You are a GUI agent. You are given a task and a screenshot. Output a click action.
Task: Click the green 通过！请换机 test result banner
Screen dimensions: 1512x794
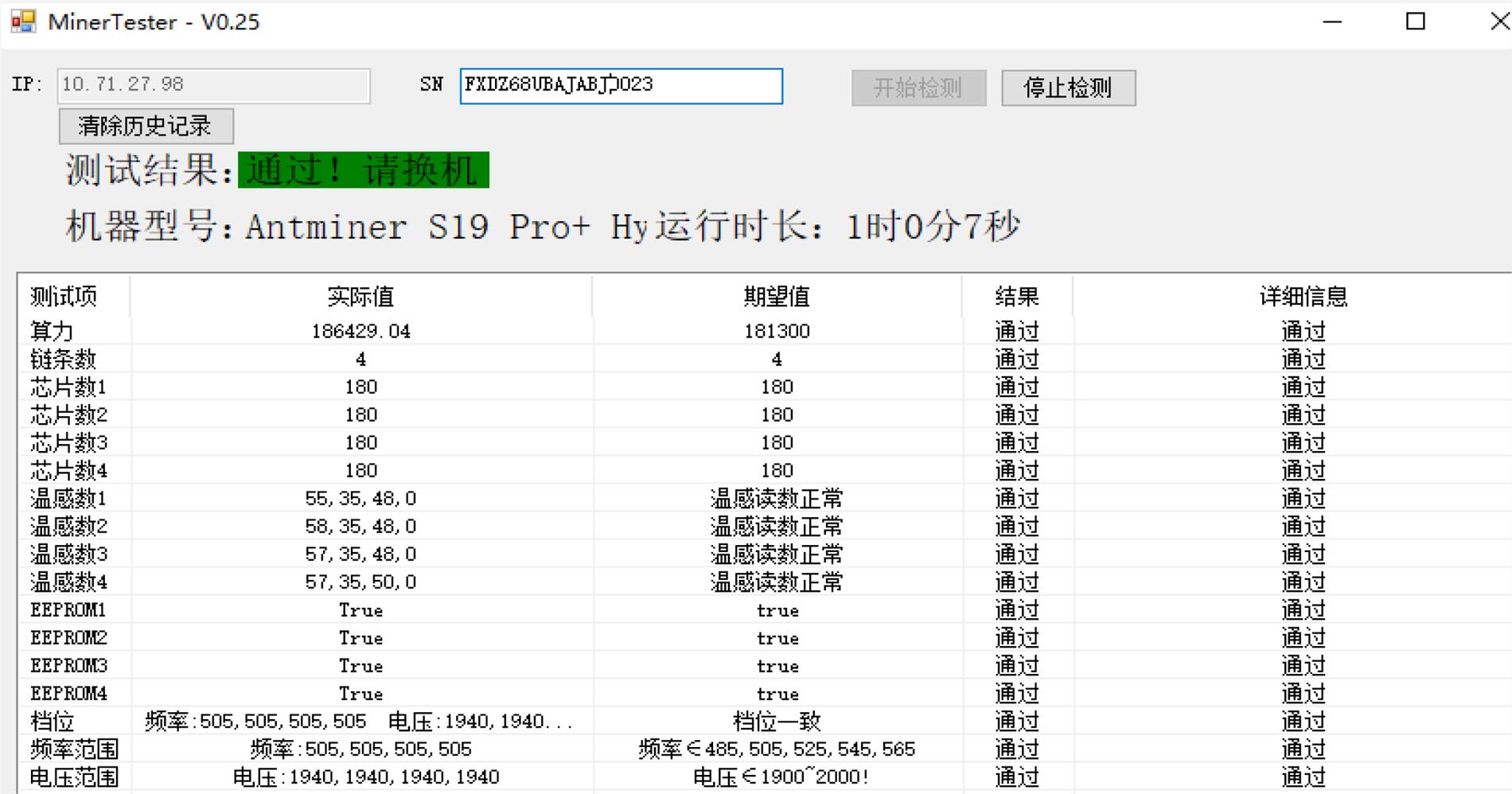pos(363,169)
